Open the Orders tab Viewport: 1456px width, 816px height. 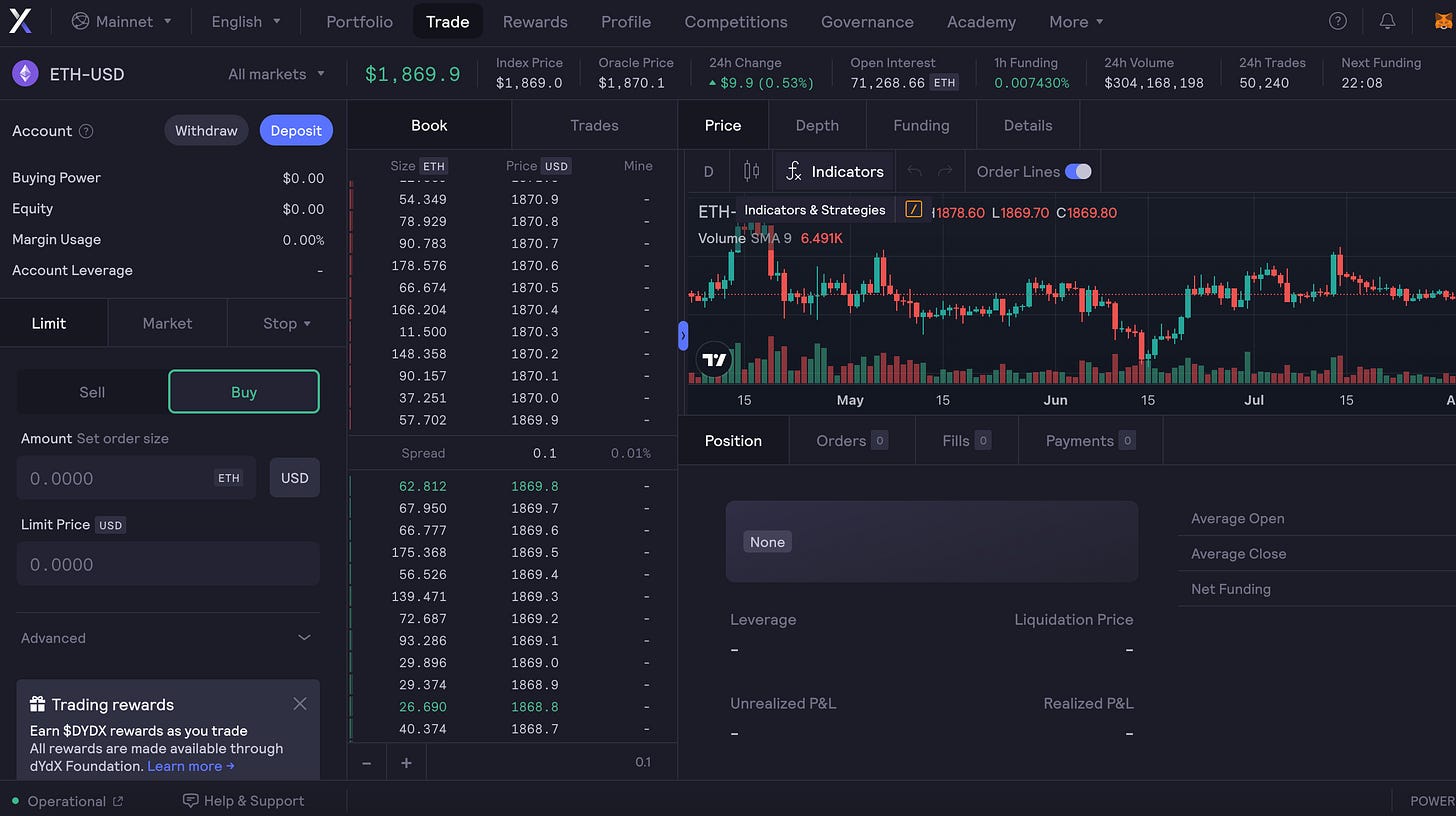[851, 441]
